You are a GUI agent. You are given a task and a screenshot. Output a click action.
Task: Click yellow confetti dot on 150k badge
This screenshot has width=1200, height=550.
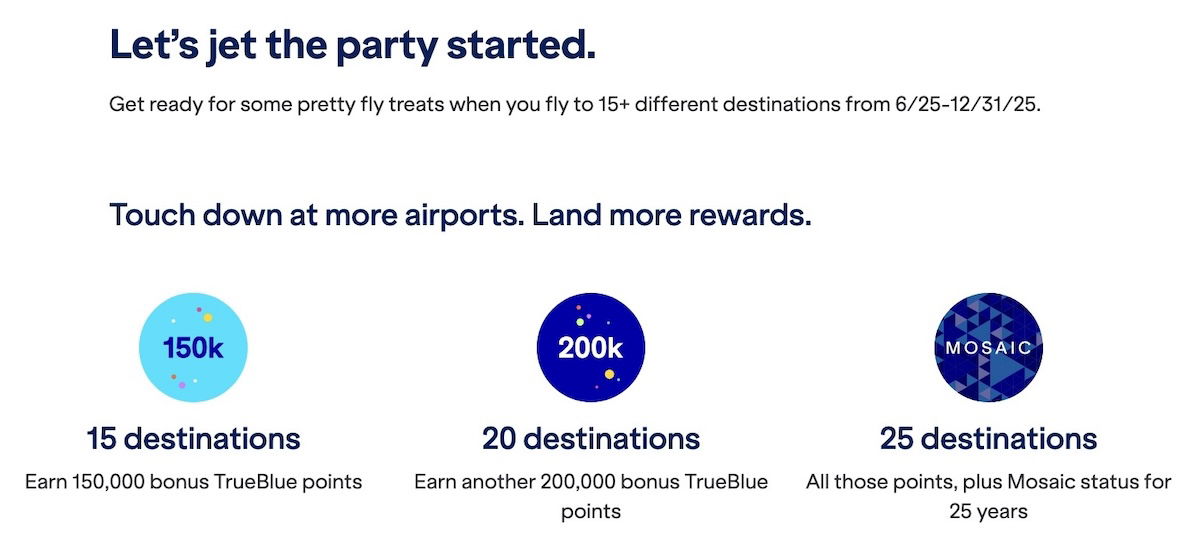pyautogui.click(x=207, y=318)
